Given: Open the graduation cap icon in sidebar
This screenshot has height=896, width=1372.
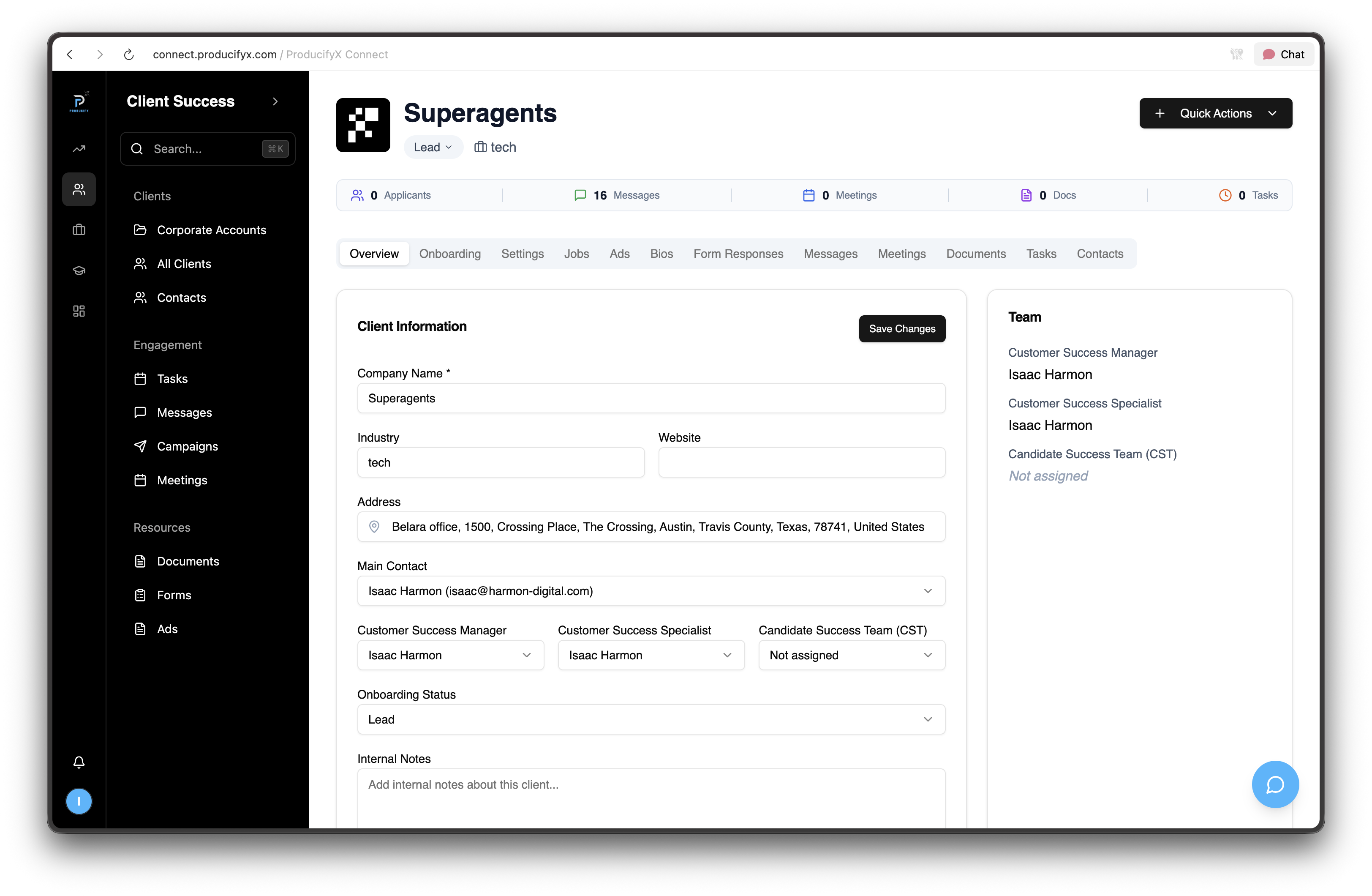Looking at the screenshot, I should coord(79,270).
